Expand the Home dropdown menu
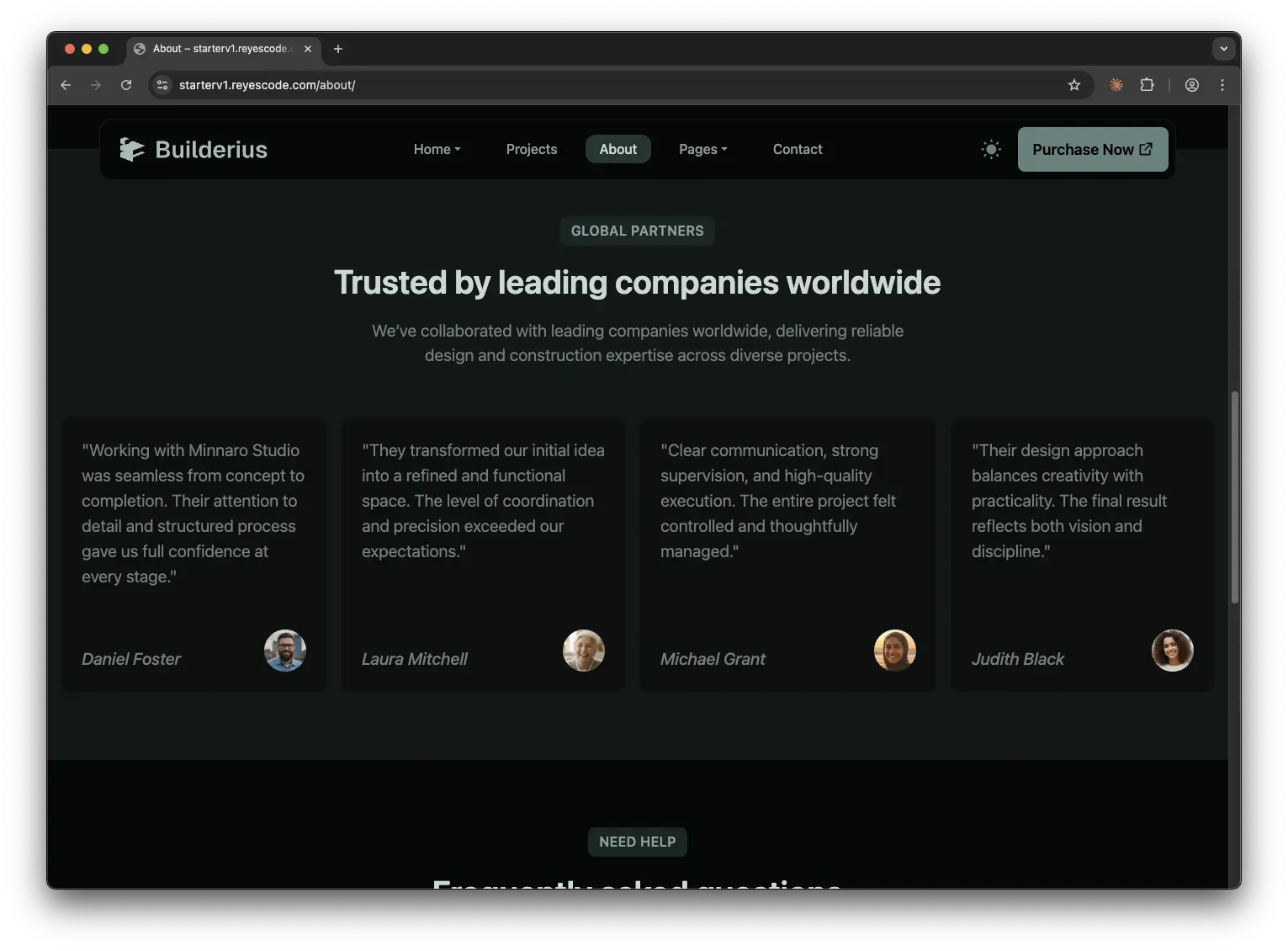 (x=437, y=149)
